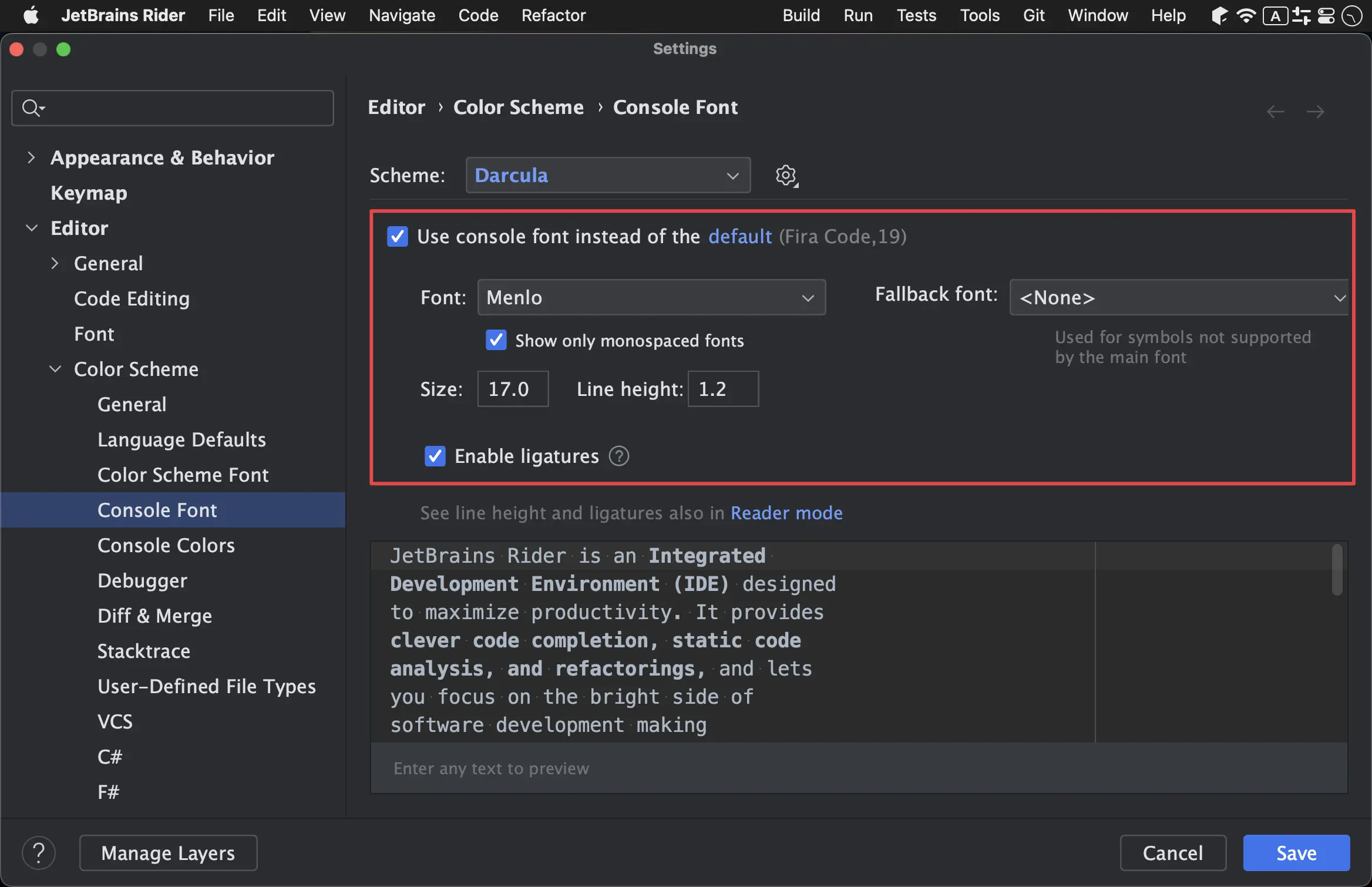The image size is (1372, 887).
Task: Select VCS color scheme page
Action: (x=115, y=721)
